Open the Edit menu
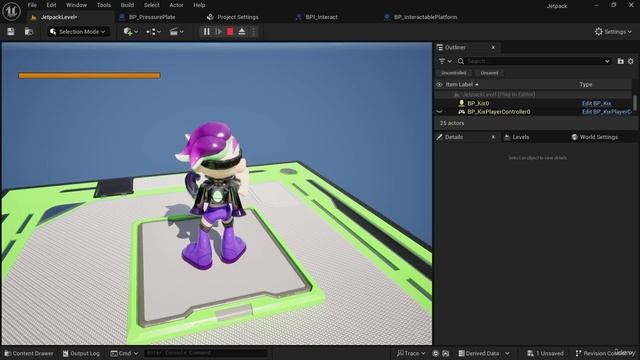This screenshot has height=360, width=640. point(51,5)
